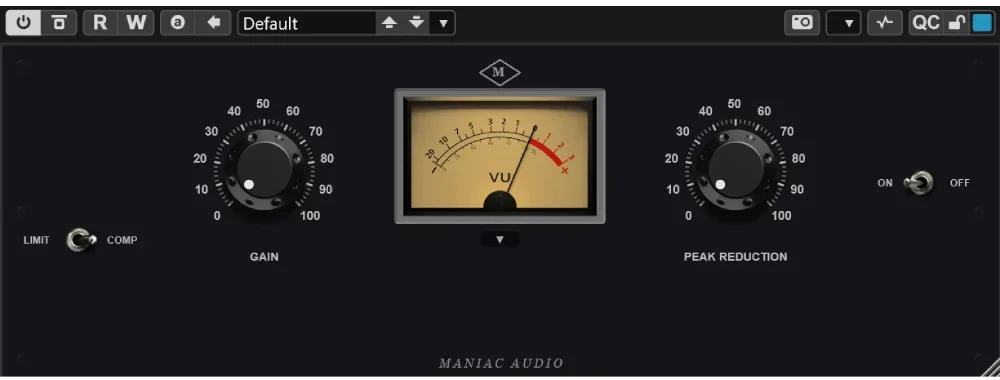
Task: Toggle the plugin power/activate button
Action: 24,23
